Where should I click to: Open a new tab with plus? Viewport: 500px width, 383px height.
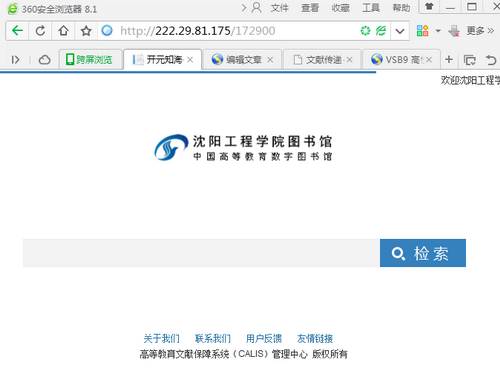[449, 59]
